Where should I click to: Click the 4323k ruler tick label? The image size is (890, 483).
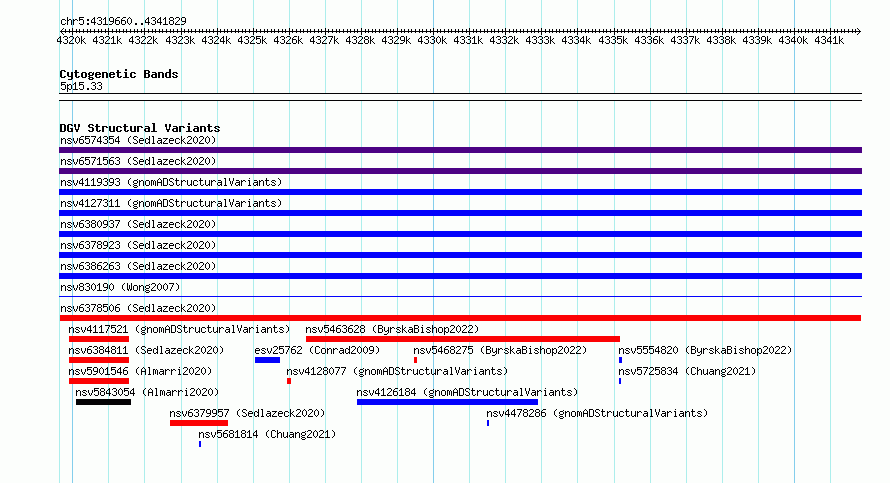(180, 40)
